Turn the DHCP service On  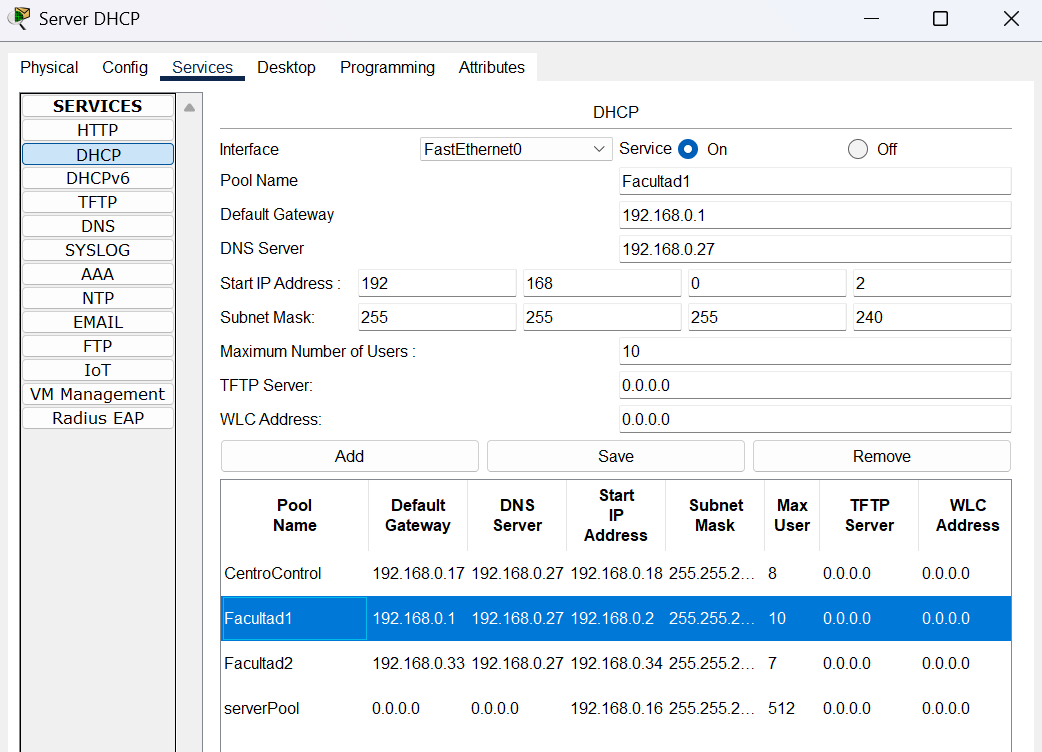(688, 149)
